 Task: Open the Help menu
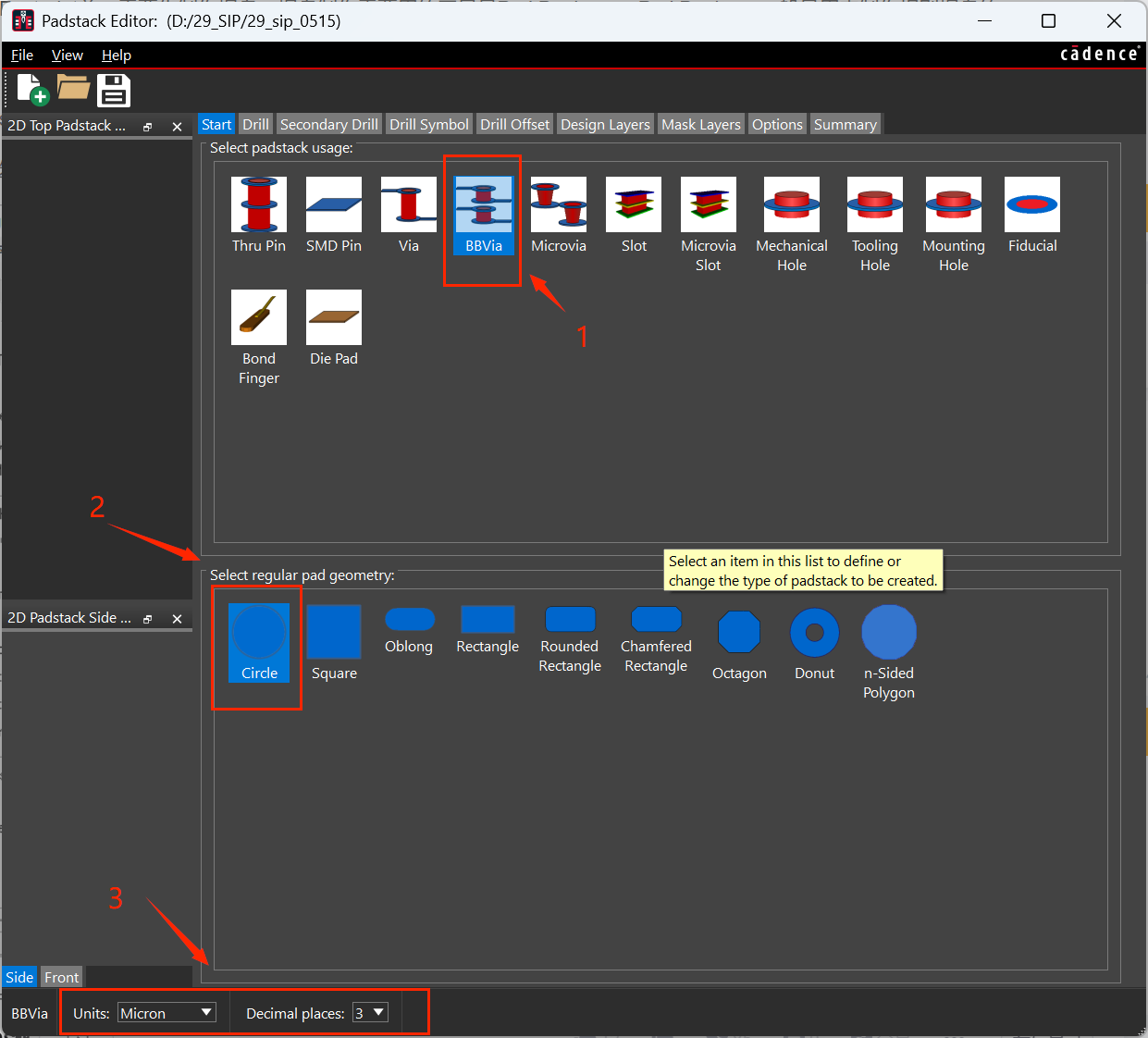pos(117,55)
